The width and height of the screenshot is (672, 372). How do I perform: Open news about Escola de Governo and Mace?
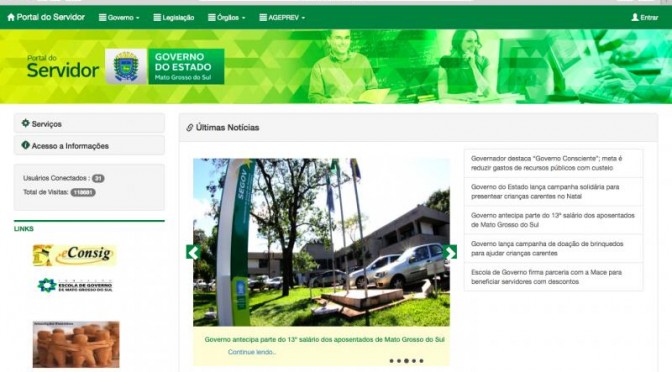553,277
